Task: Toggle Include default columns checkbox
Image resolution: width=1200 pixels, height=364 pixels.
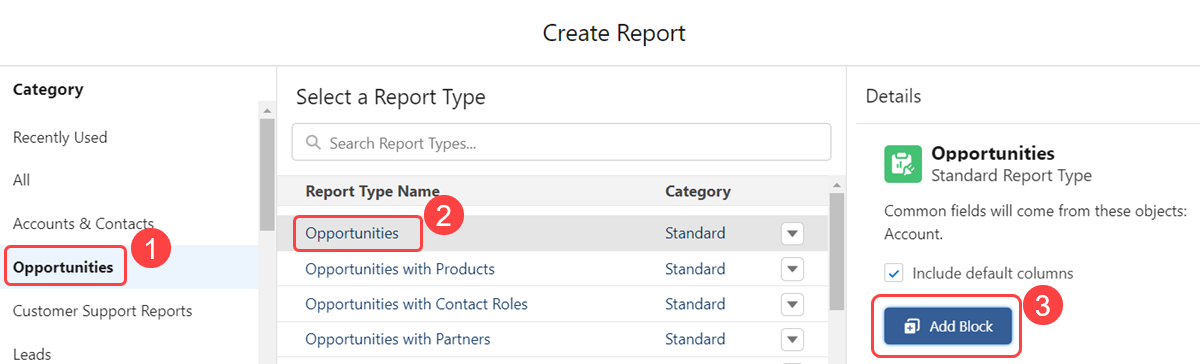Action: [x=894, y=272]
